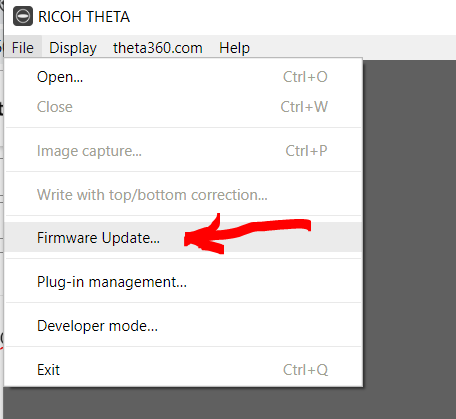Open the File menu
Image resolution: width=456 pixels, height=419 pixels.
(23, 48)
